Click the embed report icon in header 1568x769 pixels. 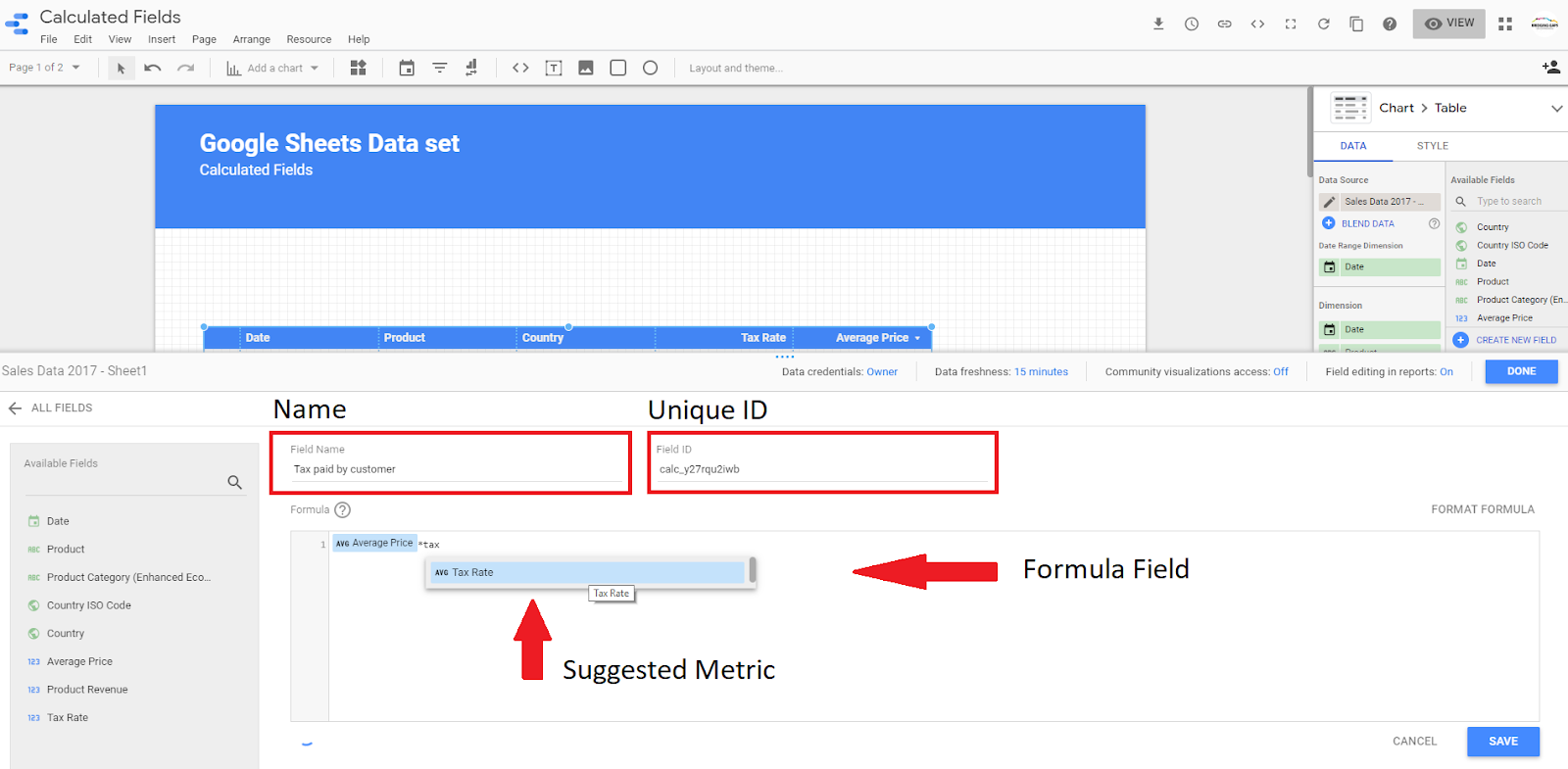click(x=1257, y=24)
